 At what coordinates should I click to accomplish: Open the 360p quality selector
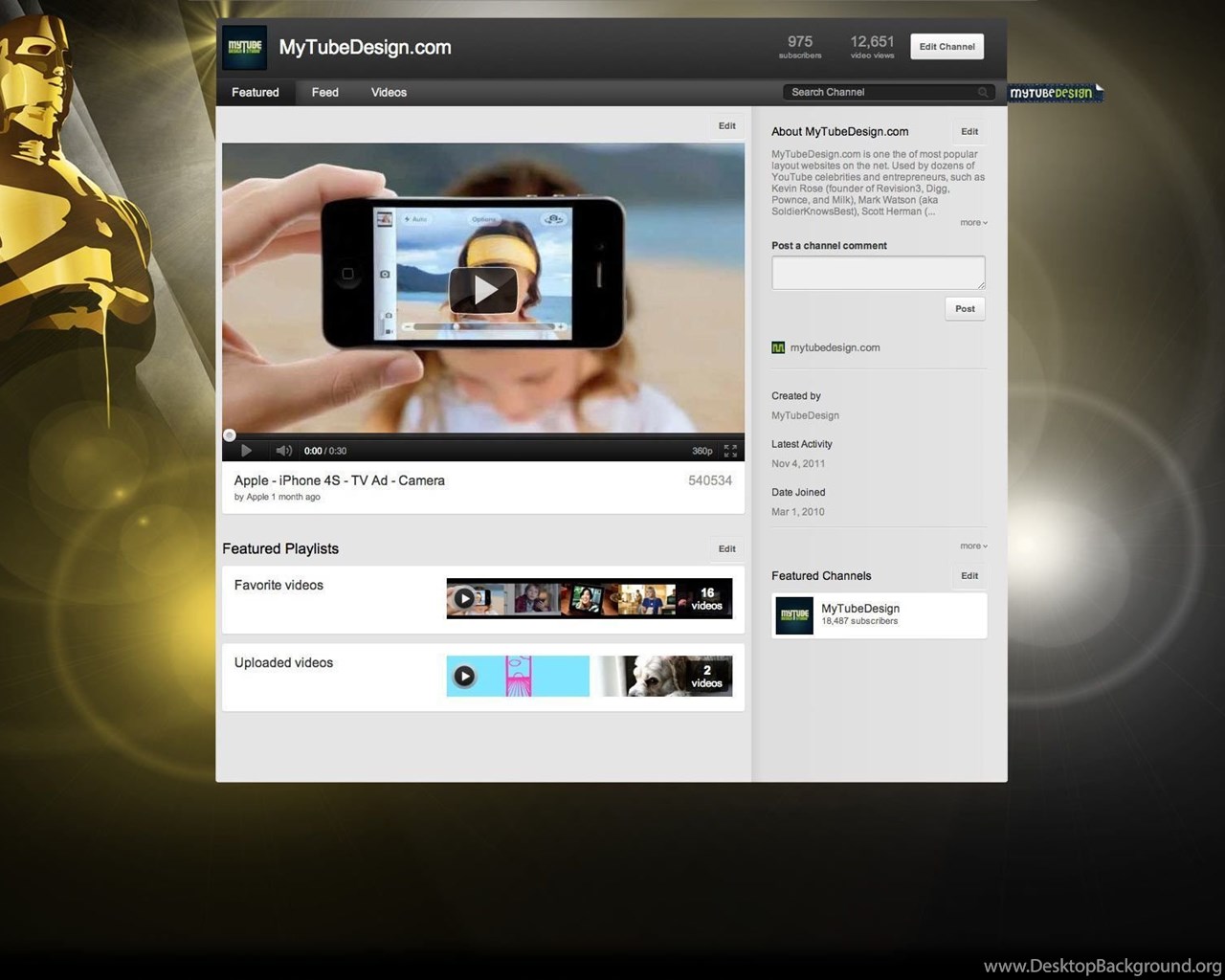click(702, 451)
